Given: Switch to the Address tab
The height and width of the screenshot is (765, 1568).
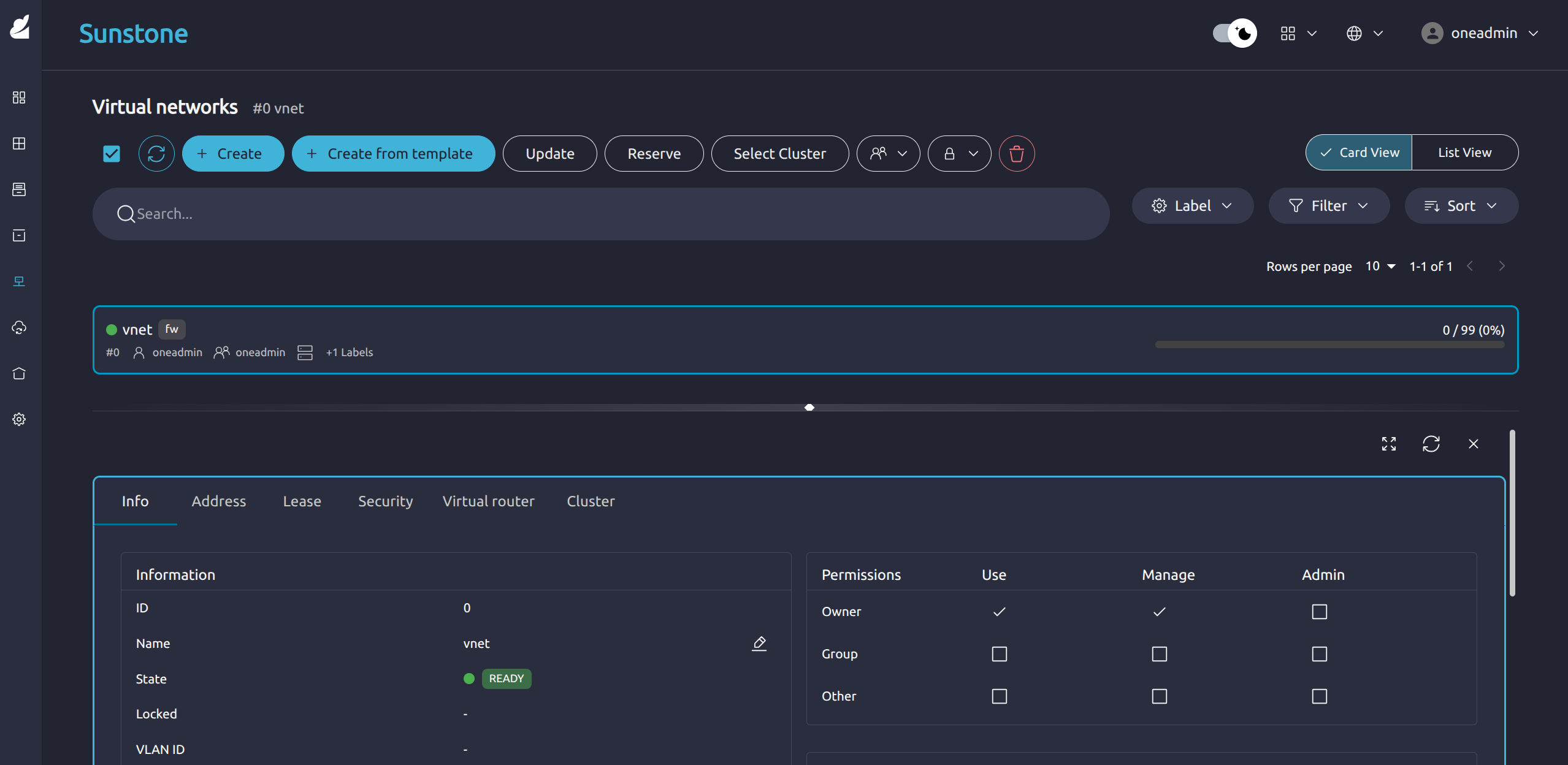Looking at the screenshot, I should [218, 501].
